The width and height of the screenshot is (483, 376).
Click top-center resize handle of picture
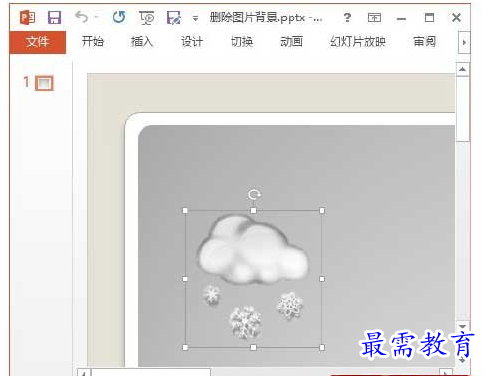click(253, 211)
